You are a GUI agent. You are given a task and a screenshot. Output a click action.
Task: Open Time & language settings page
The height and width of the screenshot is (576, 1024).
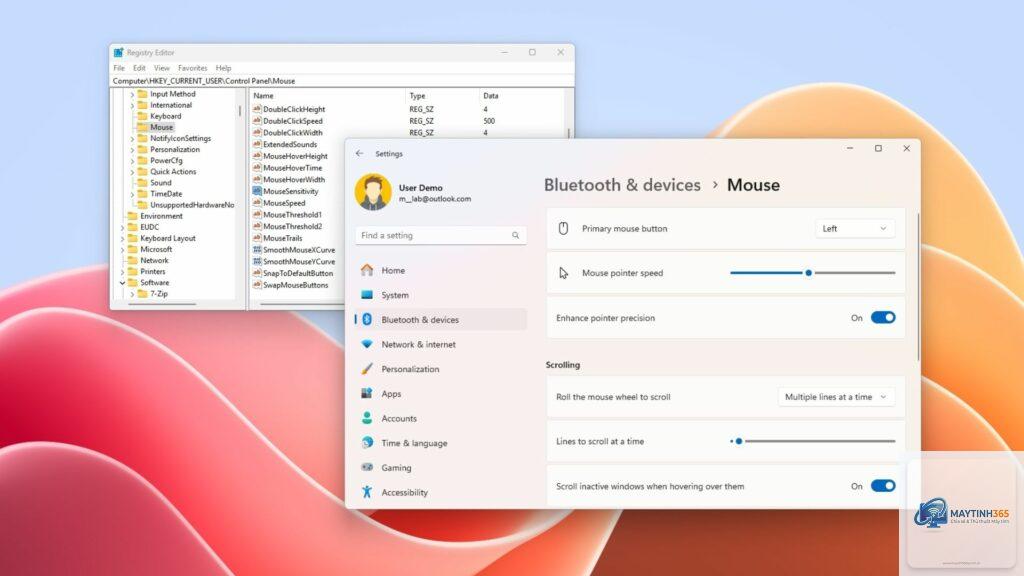[441, 443]
